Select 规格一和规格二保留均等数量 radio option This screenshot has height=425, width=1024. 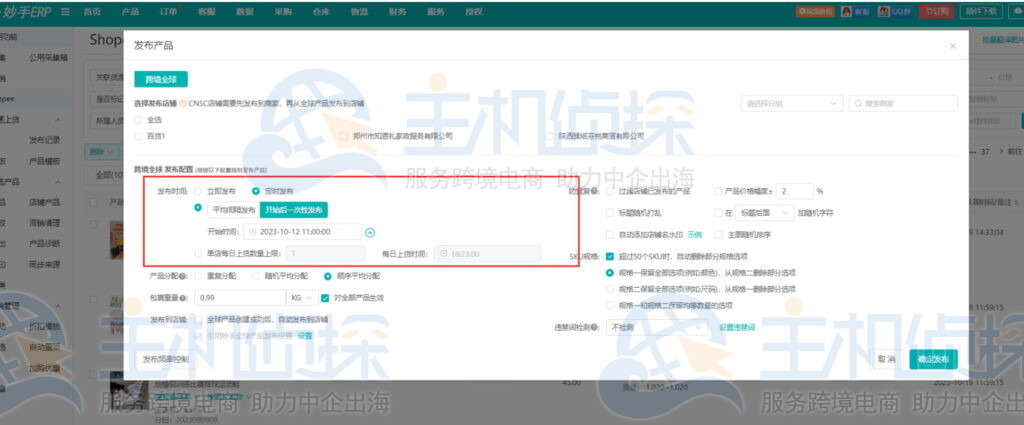(610, 306)
